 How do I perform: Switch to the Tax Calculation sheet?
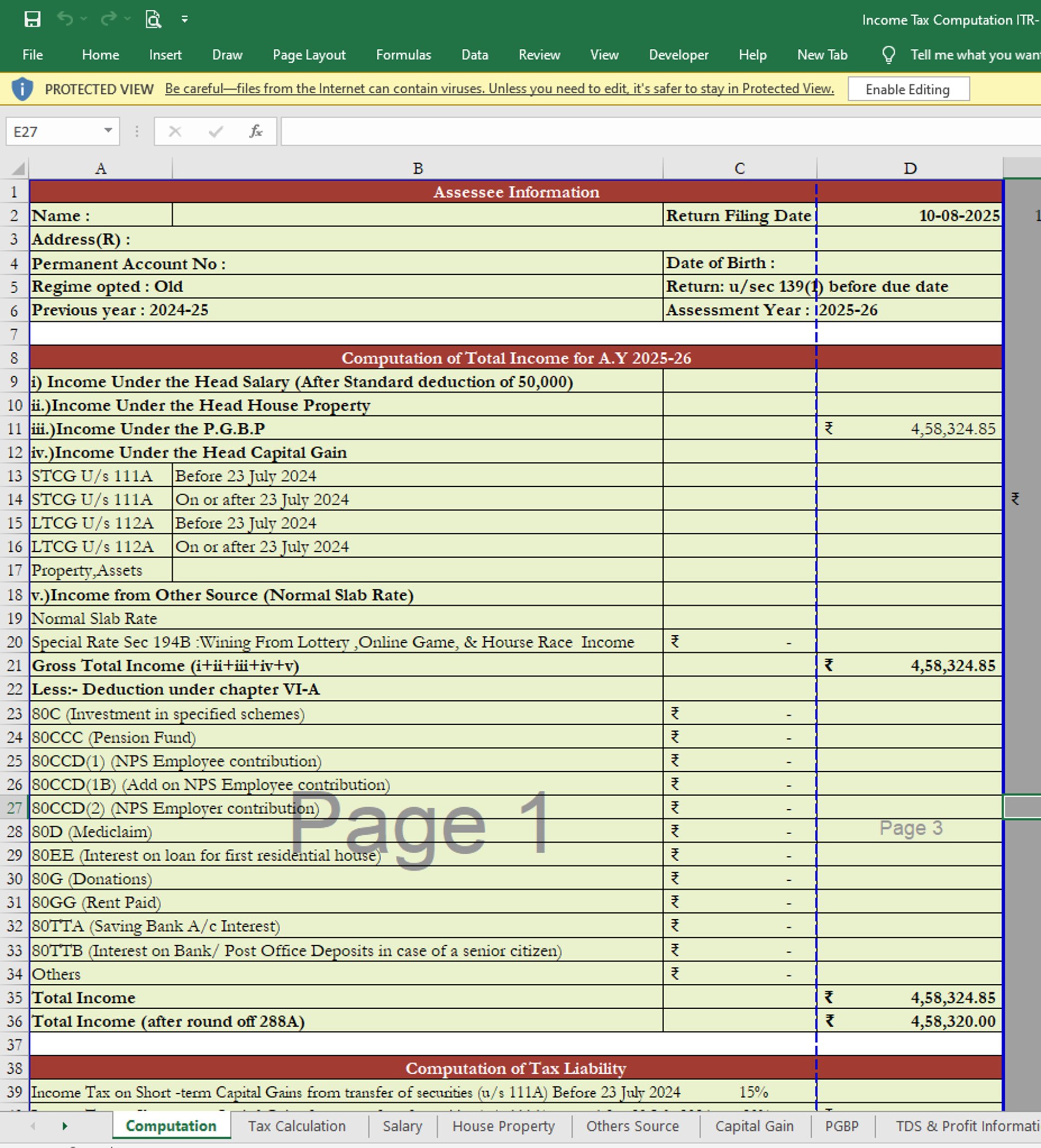(x=297, y=1126)
